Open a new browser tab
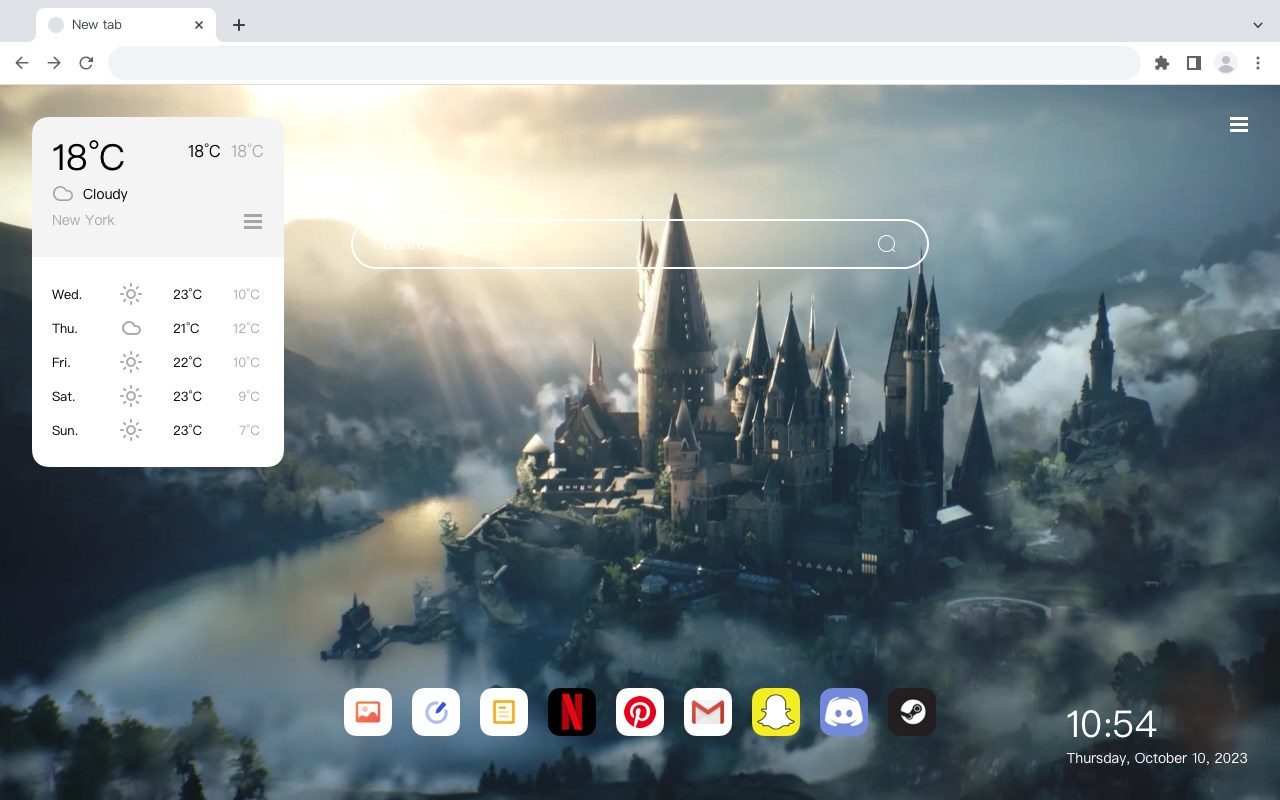Screen dimensions: 1280x800 (x=238, y=25)
